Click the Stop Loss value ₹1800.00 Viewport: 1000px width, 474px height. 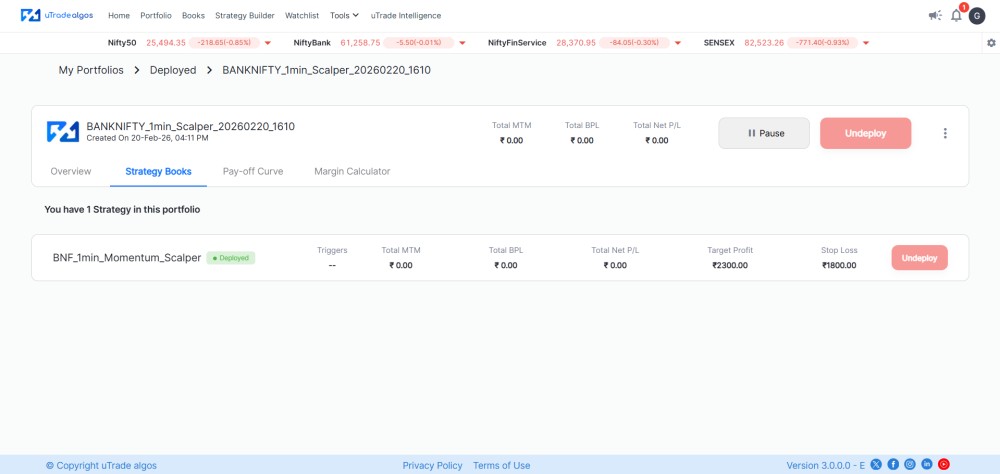tap(839, 265)
